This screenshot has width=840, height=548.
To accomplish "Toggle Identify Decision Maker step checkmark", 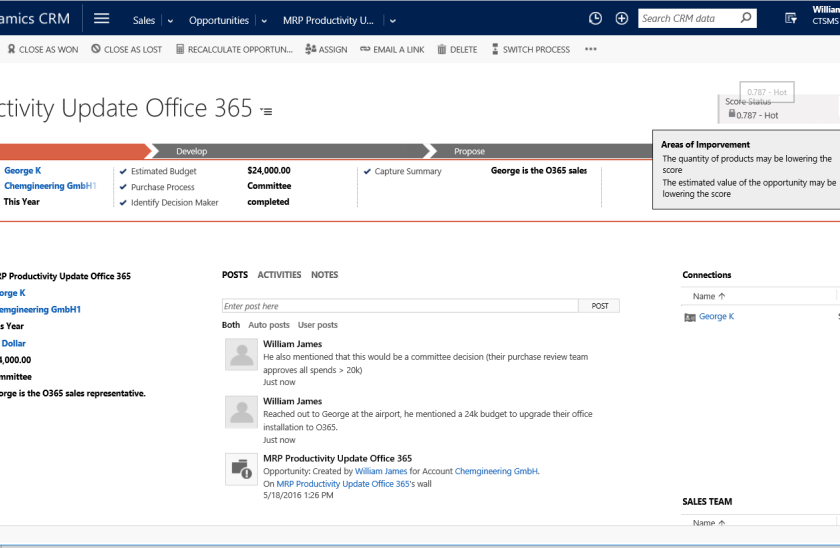I will pos(123,202).
